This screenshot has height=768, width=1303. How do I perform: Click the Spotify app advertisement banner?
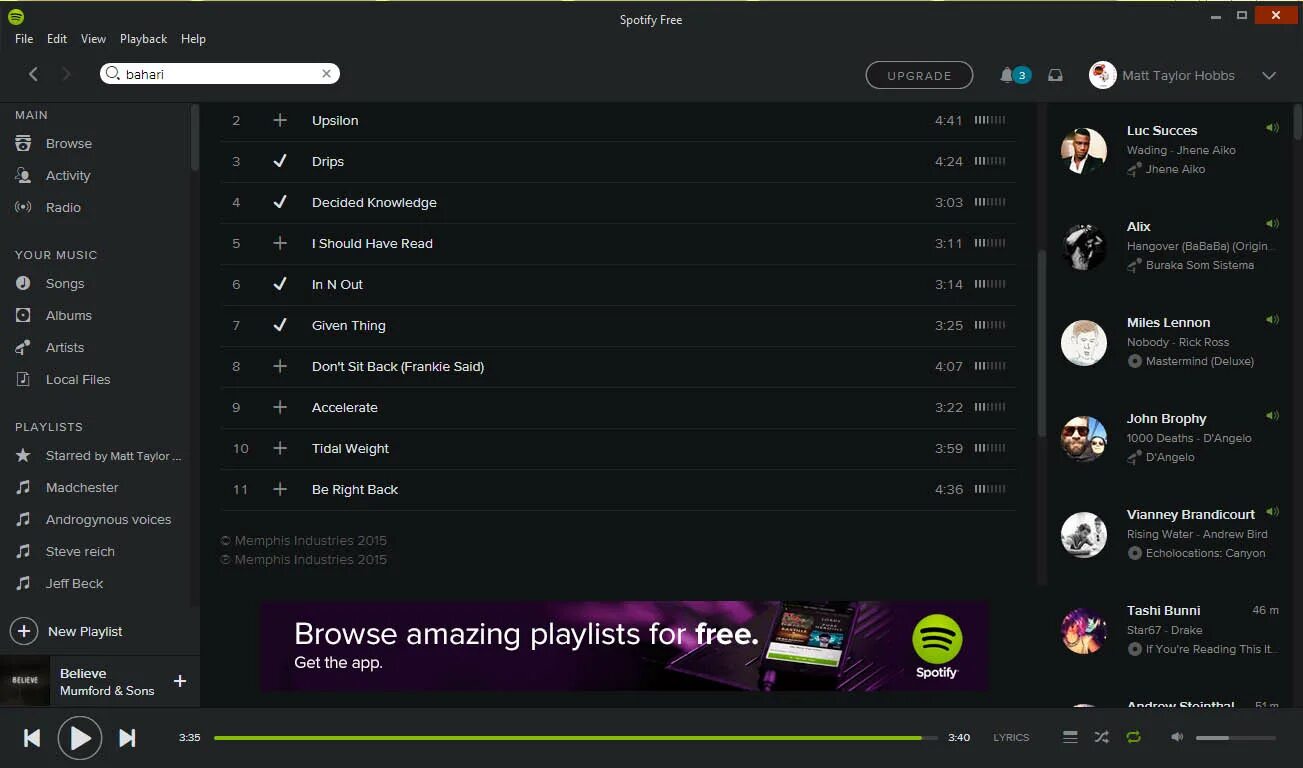[625, 645]
